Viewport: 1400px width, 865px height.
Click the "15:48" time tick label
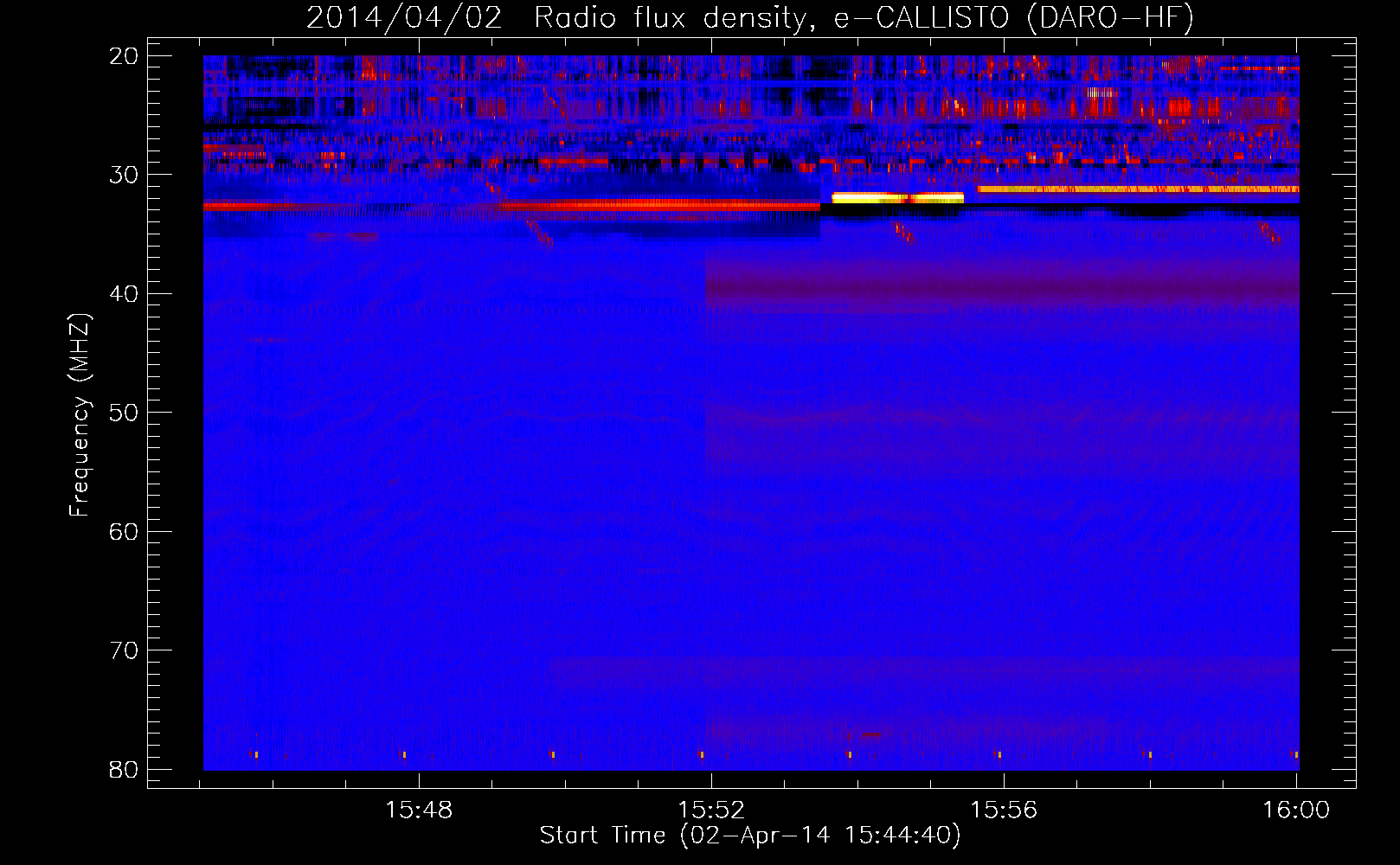point(419,811)
